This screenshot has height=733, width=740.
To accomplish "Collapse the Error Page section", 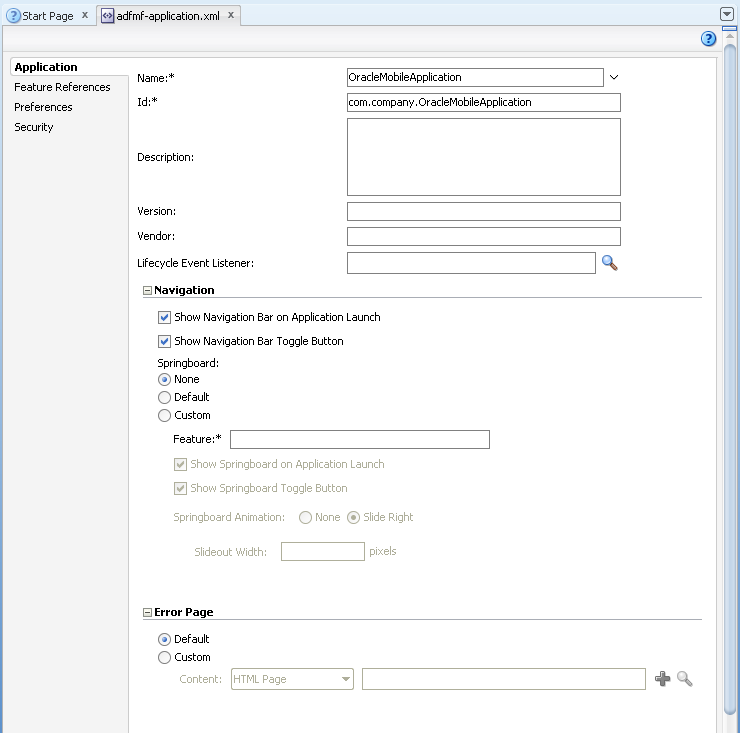I will coord(147,613).
